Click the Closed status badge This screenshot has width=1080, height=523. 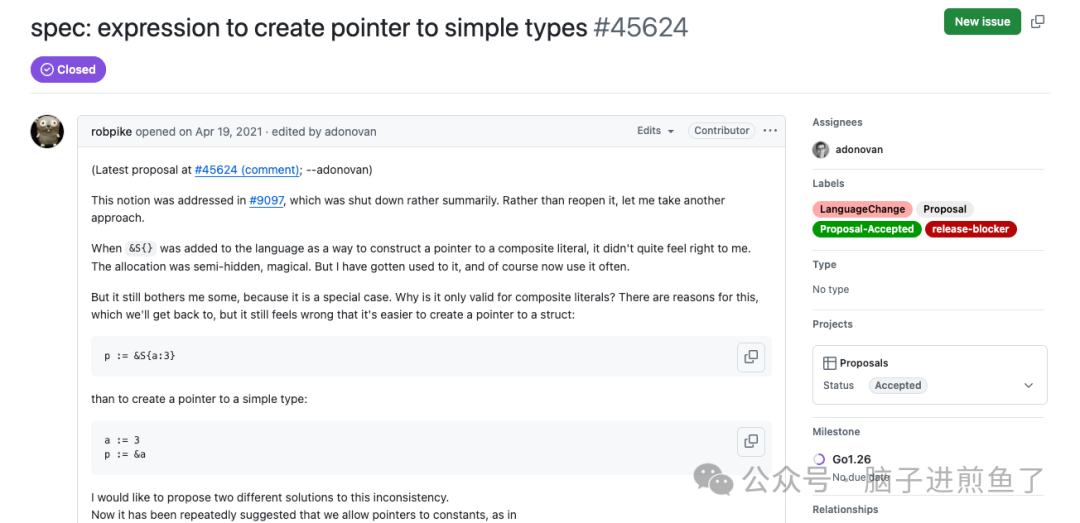[x=68, y=70]
